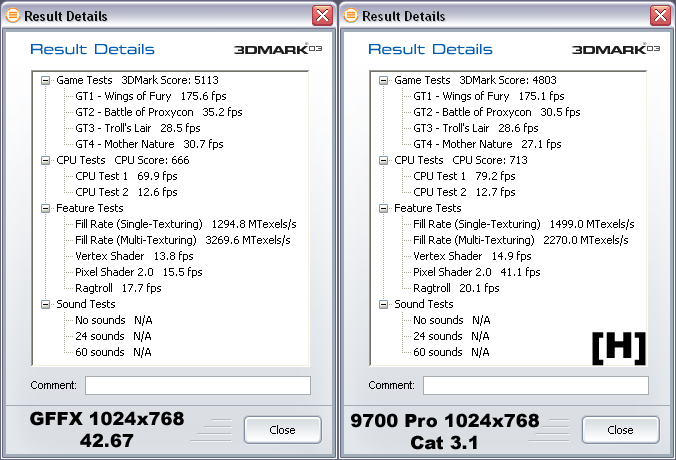Select CPU Test 2 12.6 fps

126,192
